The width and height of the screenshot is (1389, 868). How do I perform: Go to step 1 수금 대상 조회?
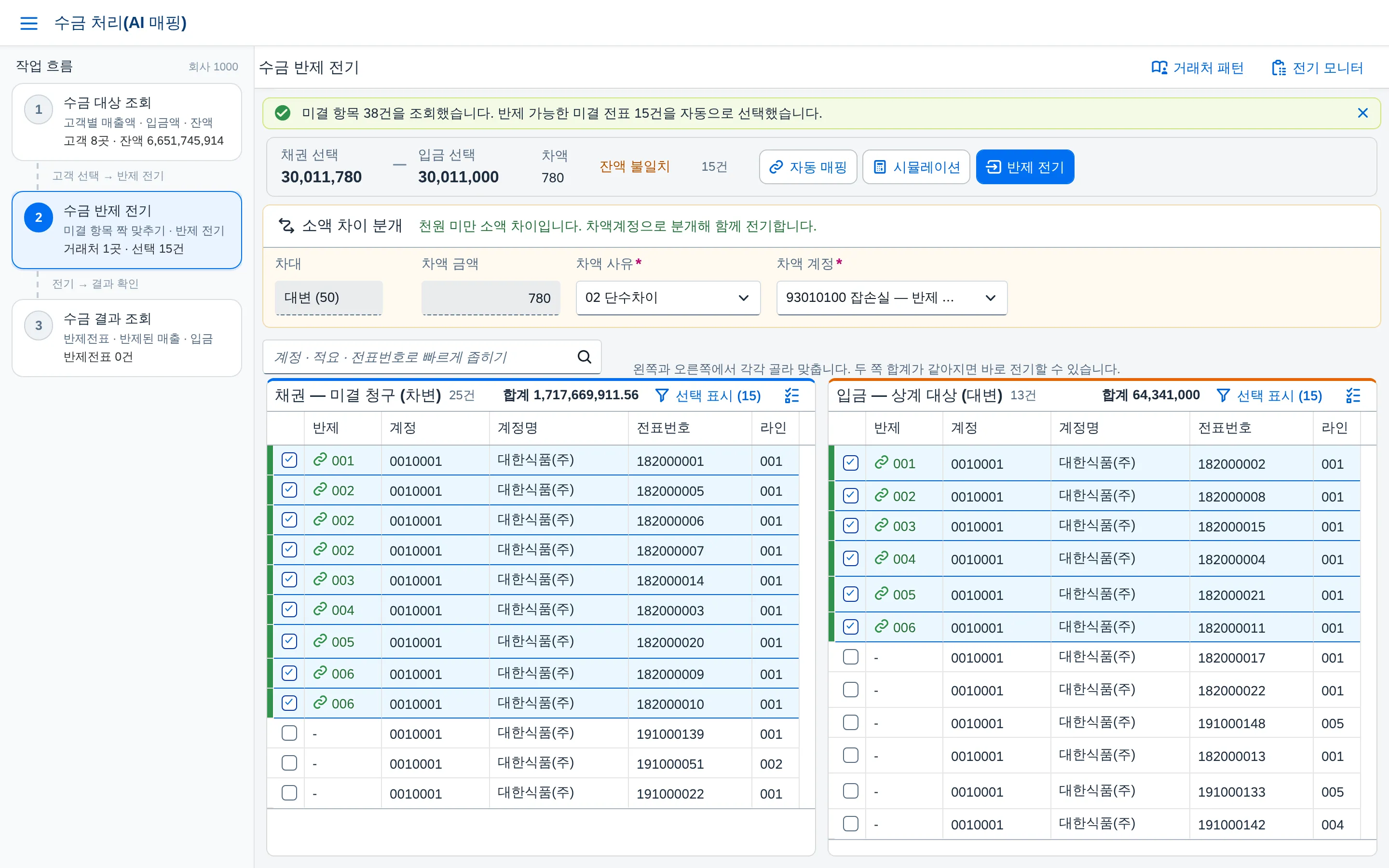point(127,122)
